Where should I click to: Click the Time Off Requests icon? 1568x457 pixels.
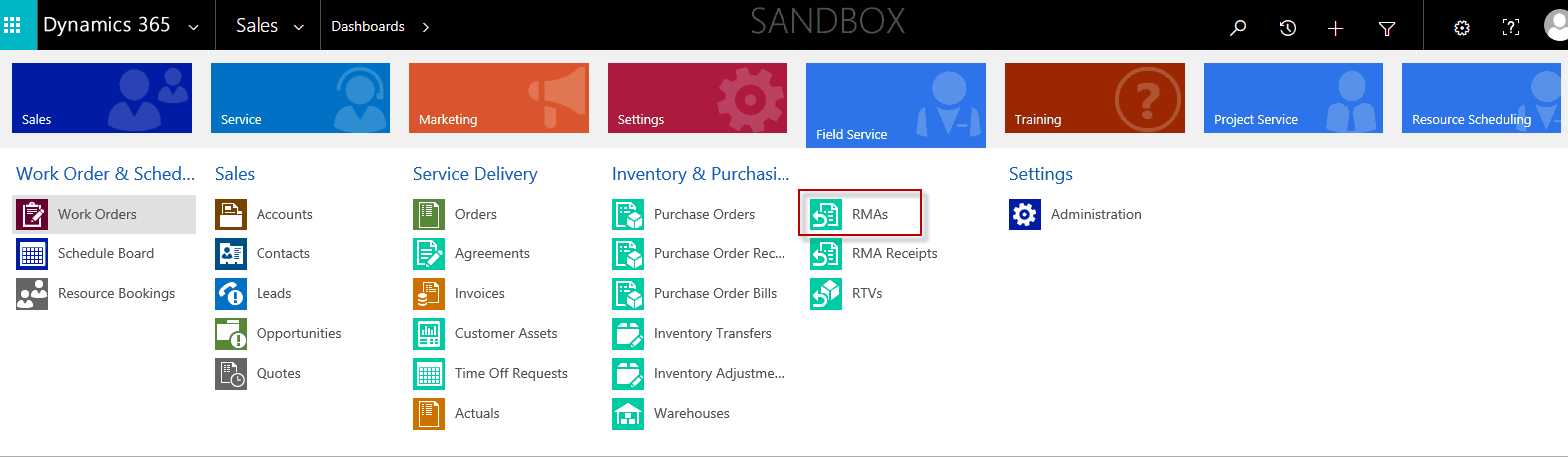(x=429, y=373)
